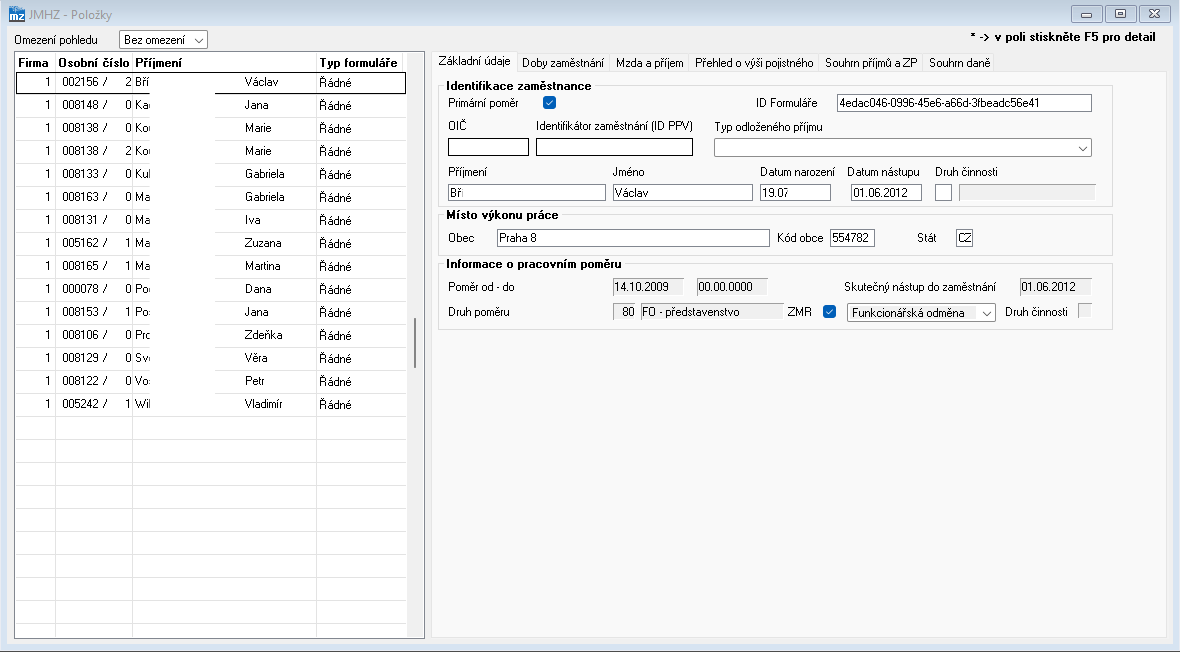
Task: Click the Firma column header
Action: pos(35,63)
